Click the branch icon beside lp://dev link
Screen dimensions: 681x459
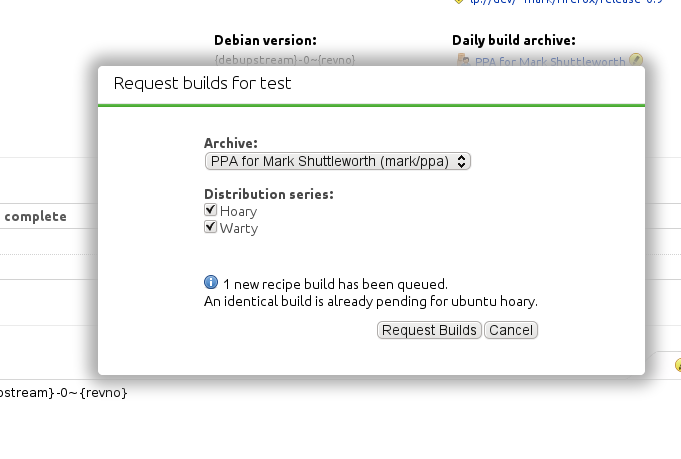(459, 2)
